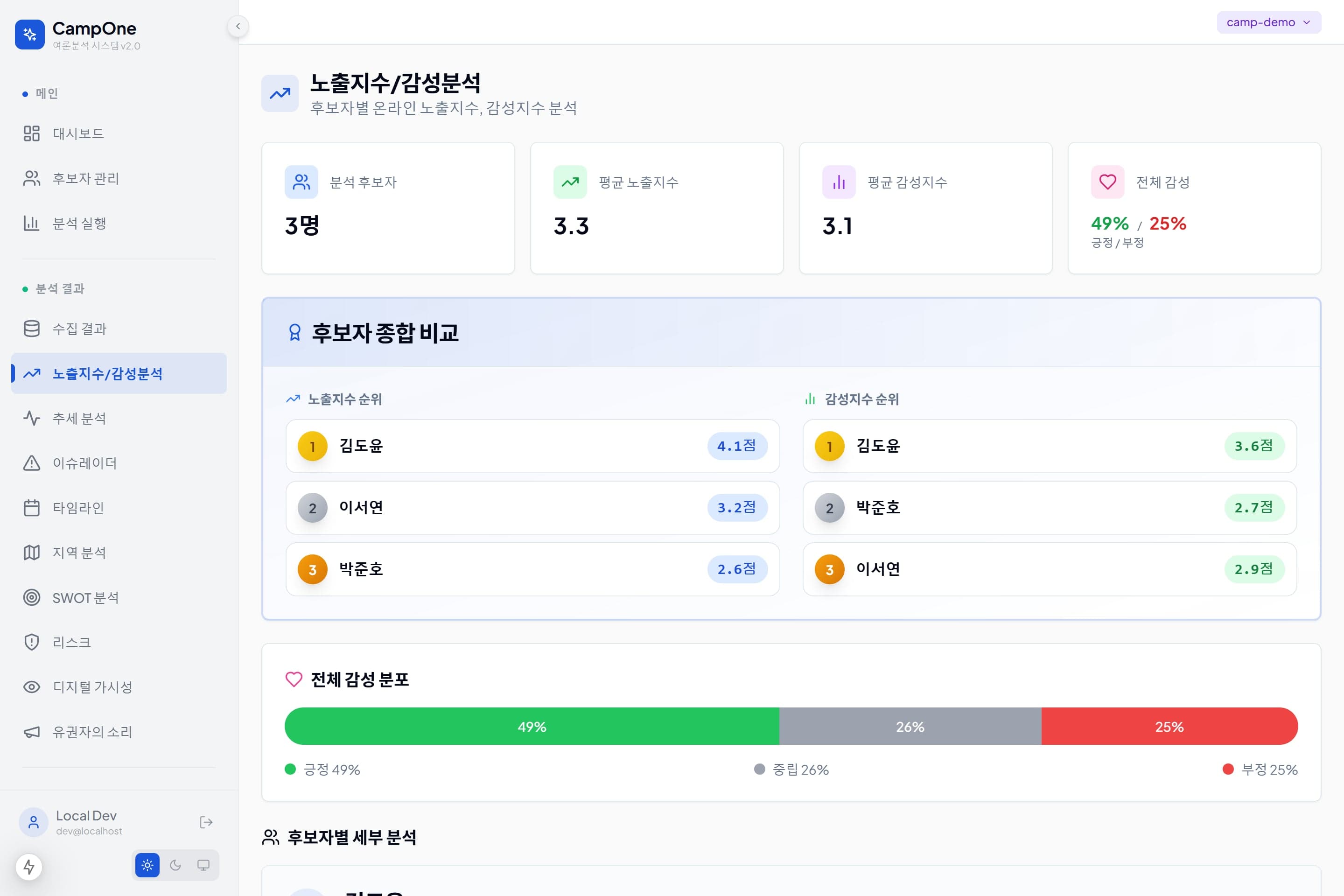Go to 후보자 관리 menu item
This screenshot has width=1344, height=896.
pos(119,178)
